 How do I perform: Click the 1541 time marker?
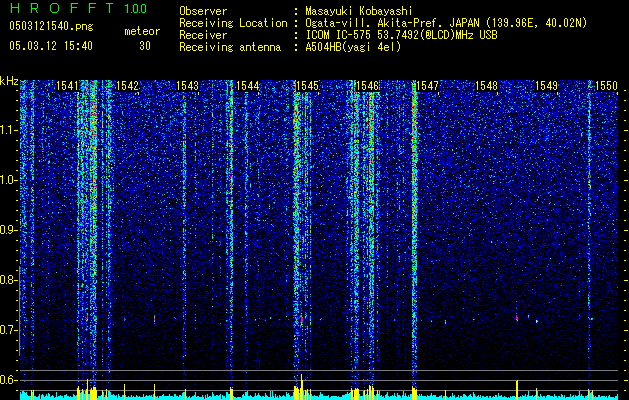[67, 86]
